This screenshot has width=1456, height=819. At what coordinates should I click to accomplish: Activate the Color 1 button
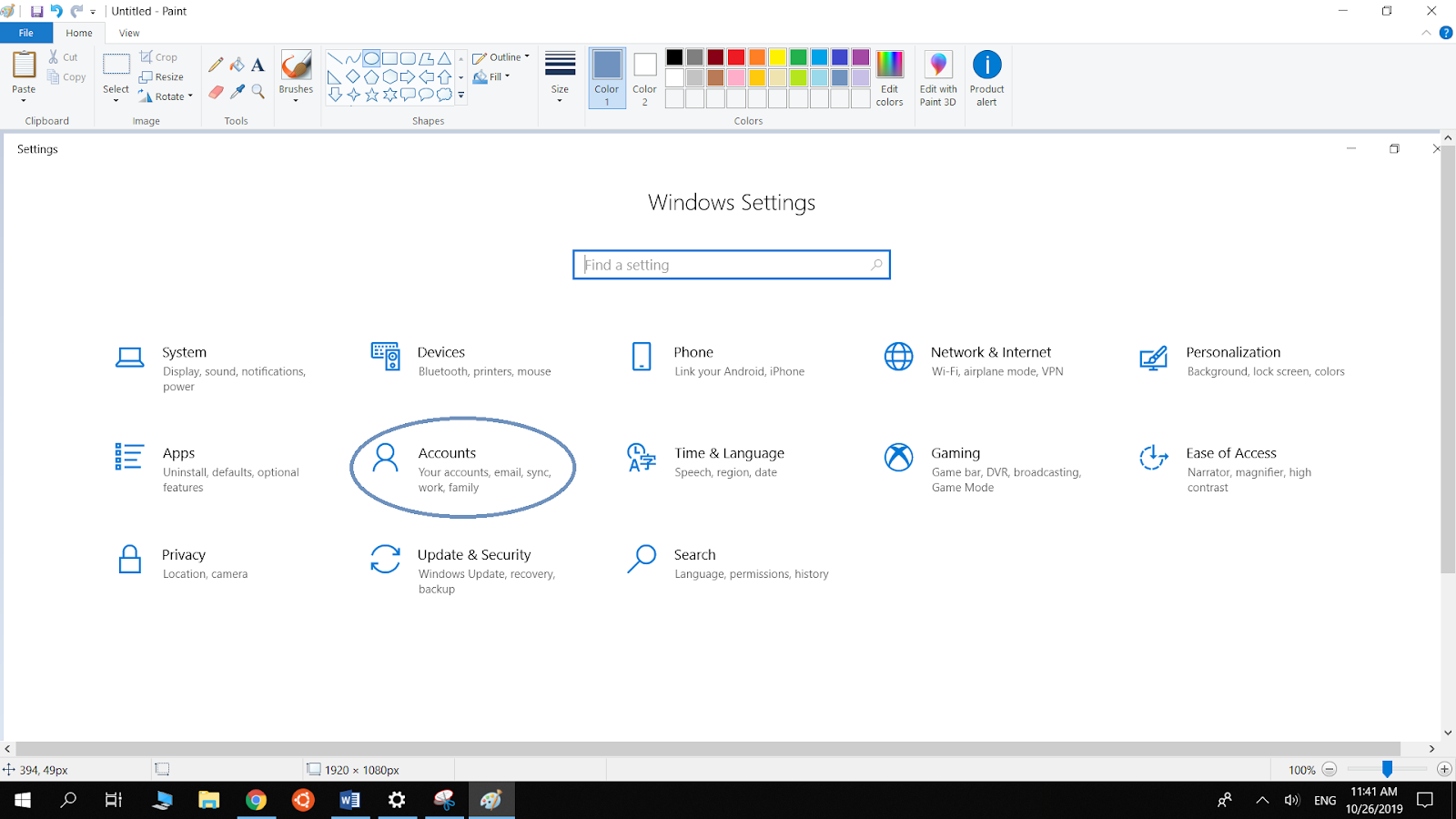click(607, 78)
